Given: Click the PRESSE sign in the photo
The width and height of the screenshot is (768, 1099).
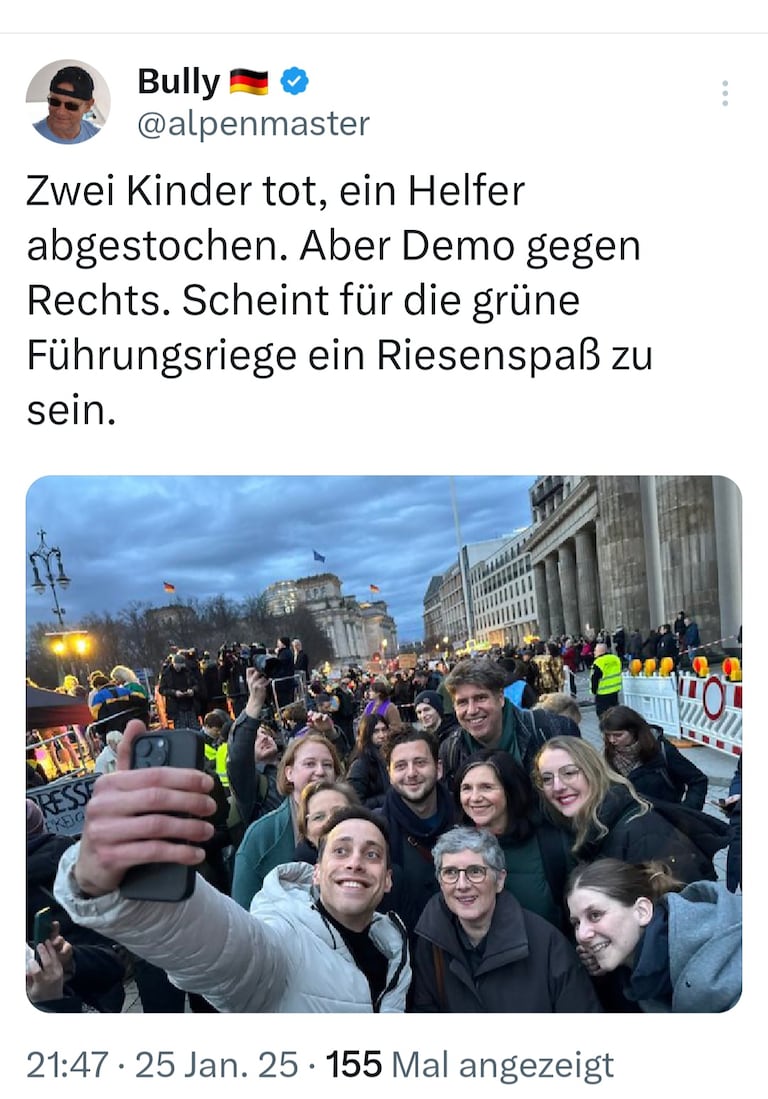Looking at the screenshot, I should tap(61, 805).
